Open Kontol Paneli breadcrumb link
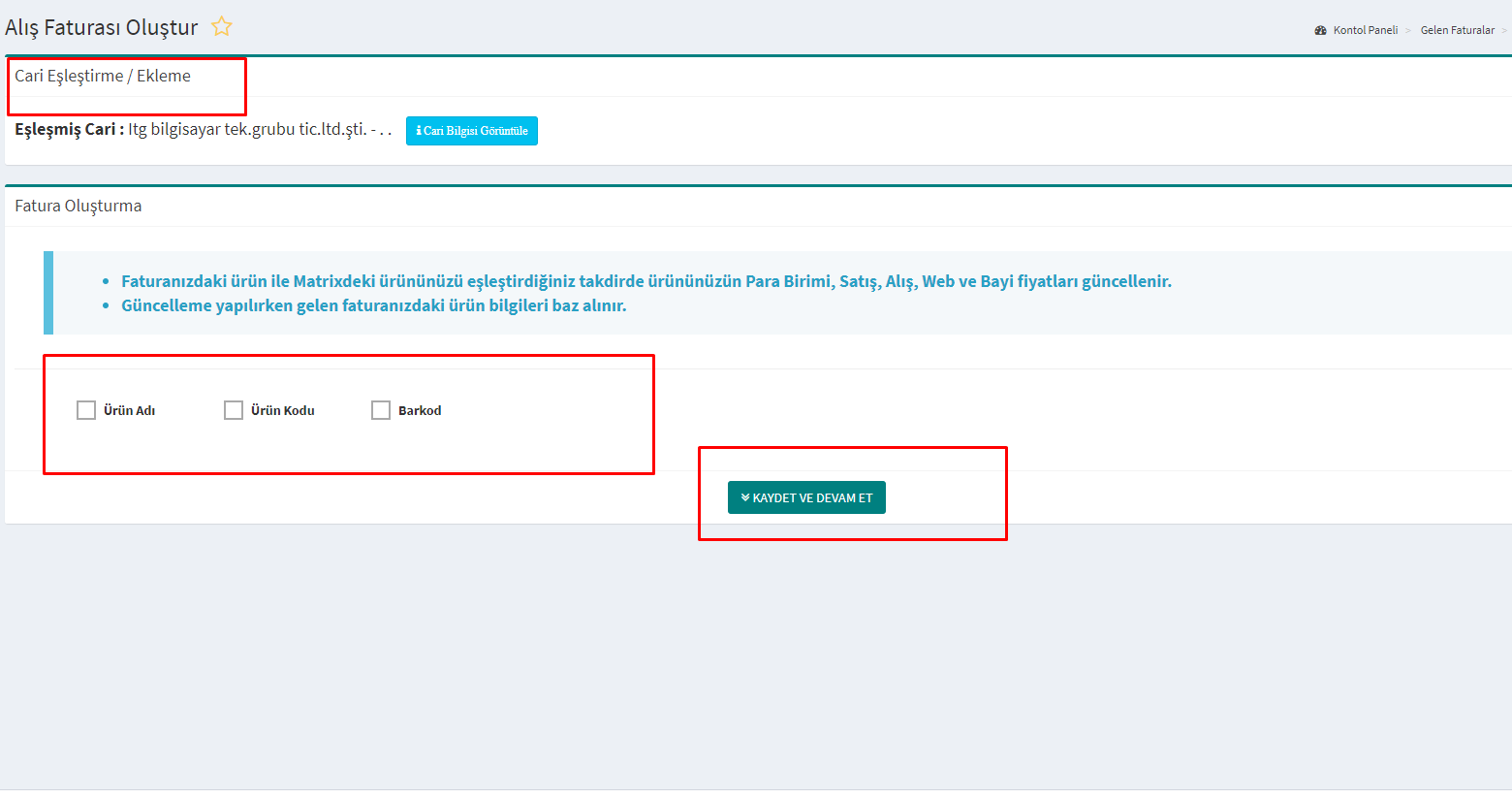Viewport: 1512px width, 799px height. click(x=1365, y=30)
